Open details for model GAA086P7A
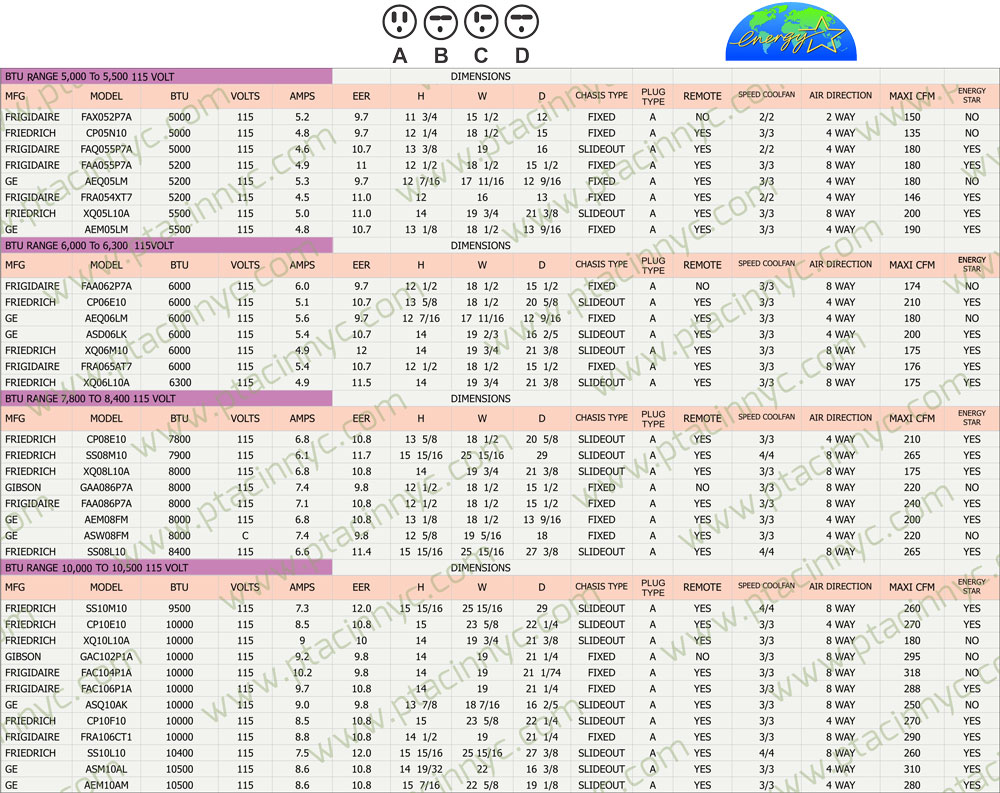The image size is (1000, 793). coord(106,487)
